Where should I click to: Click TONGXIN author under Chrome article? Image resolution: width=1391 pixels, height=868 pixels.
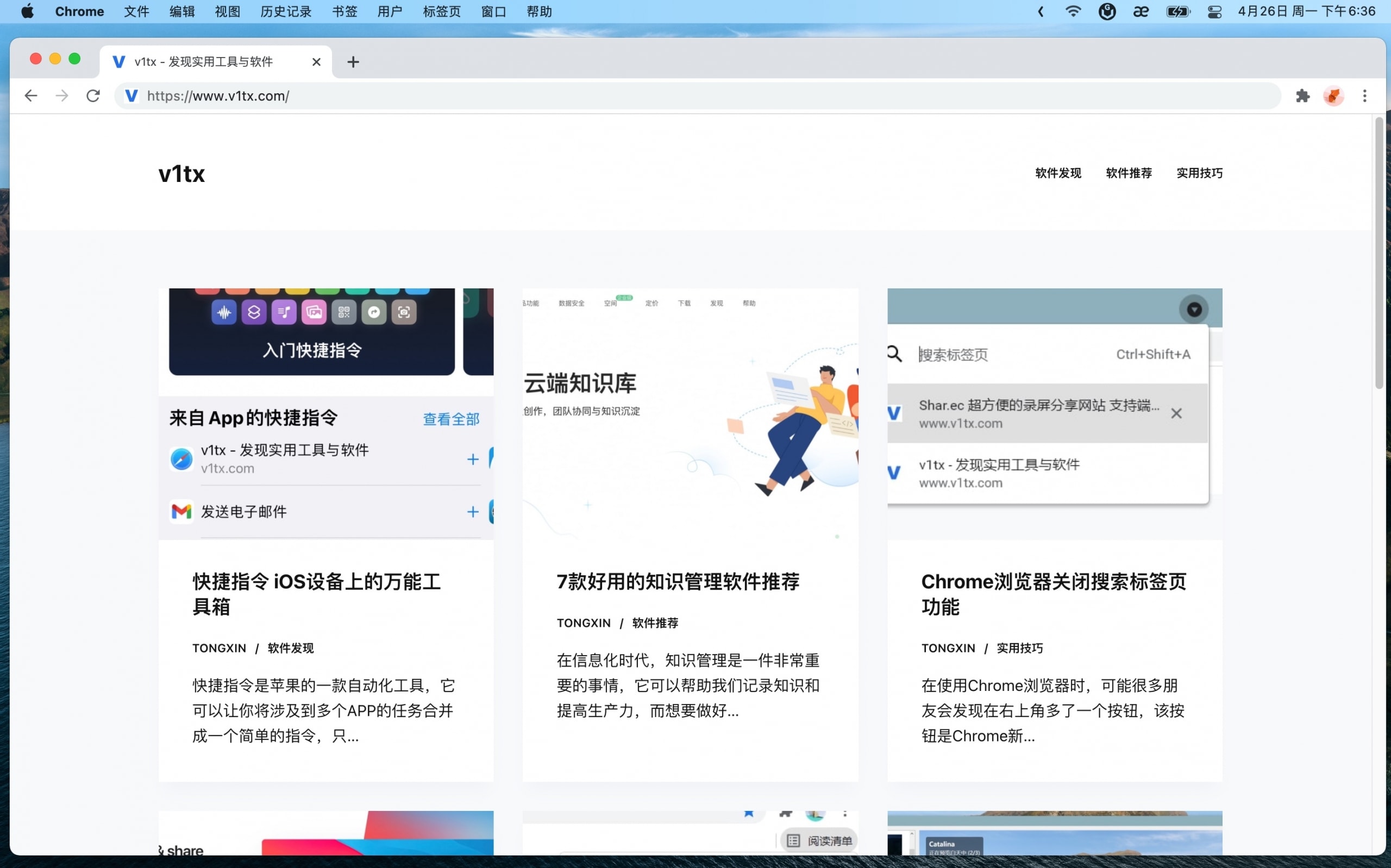pyautogui.click(x=948, y=648)
